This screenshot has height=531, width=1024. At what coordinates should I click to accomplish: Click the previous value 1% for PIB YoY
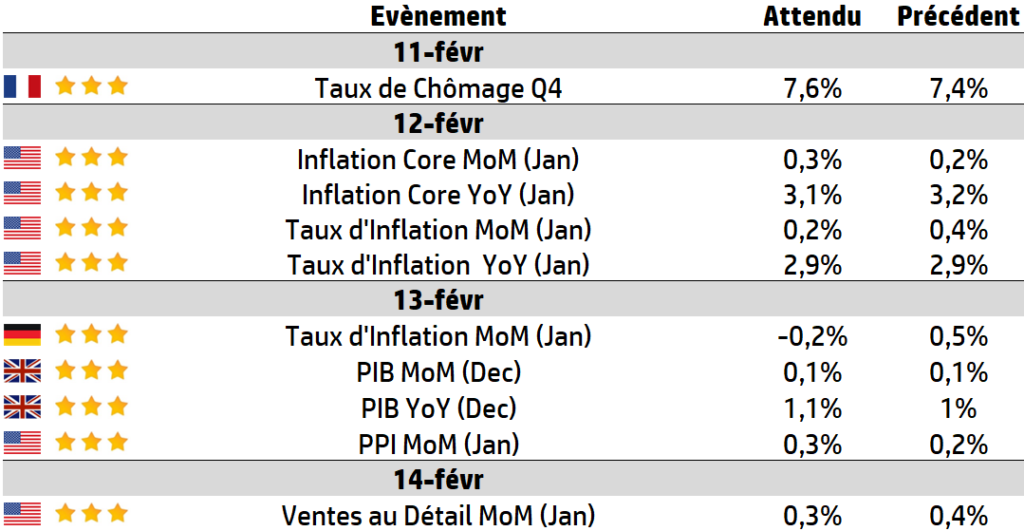958,409
